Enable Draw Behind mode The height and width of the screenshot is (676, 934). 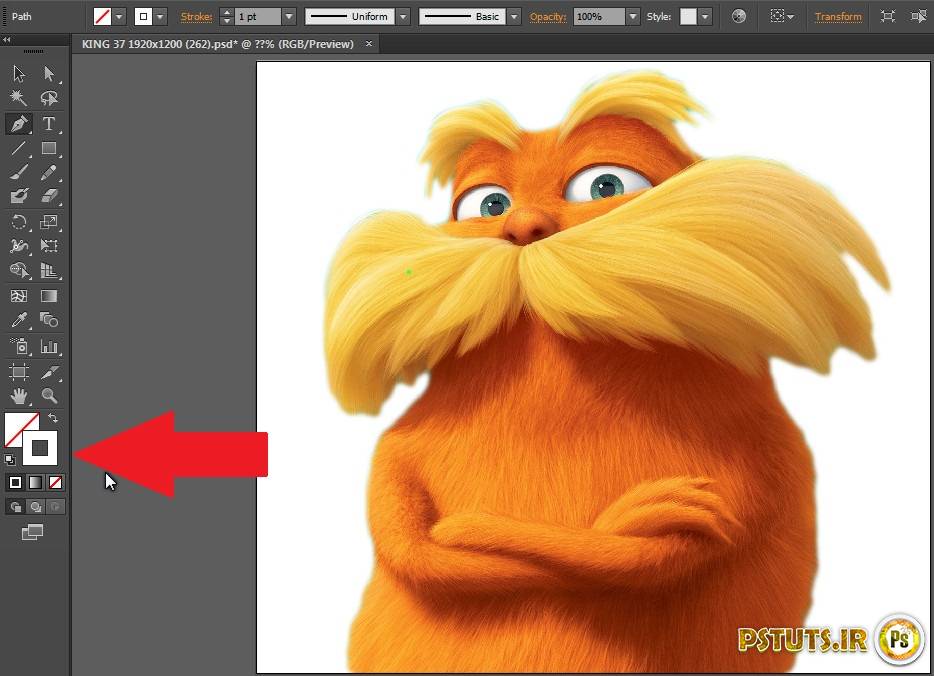36,507
